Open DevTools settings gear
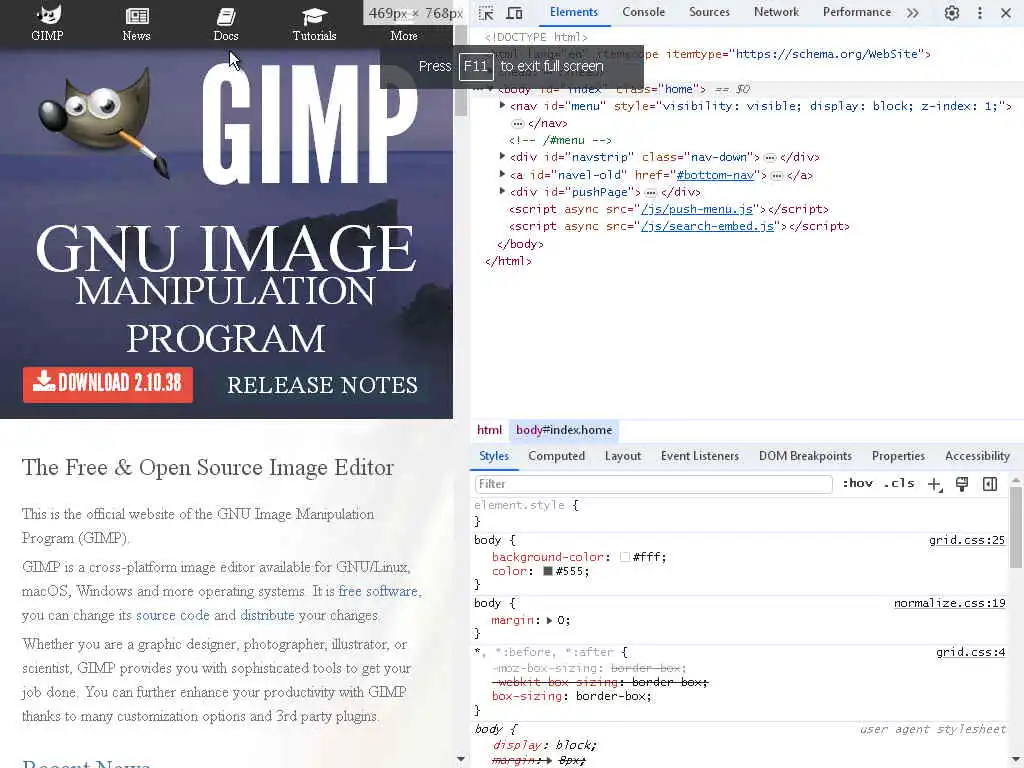The height and width of the screenshot is (768, 1024). 952,12
